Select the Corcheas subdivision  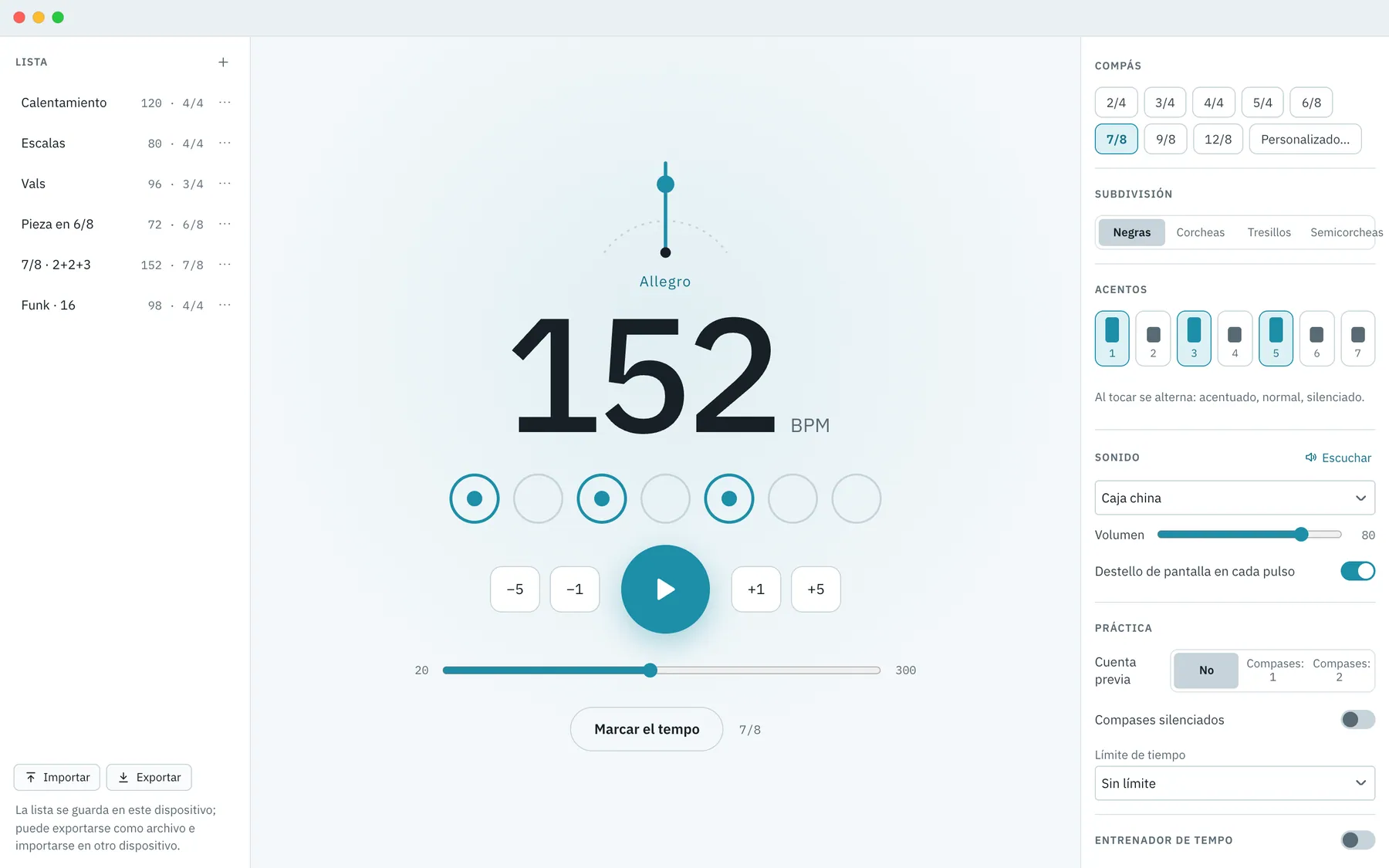point(1200,232)
